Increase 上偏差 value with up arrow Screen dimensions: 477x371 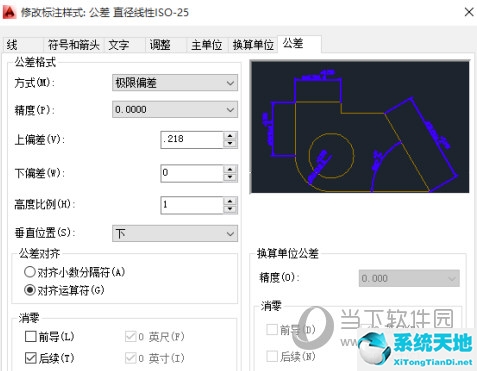point(230,136)
